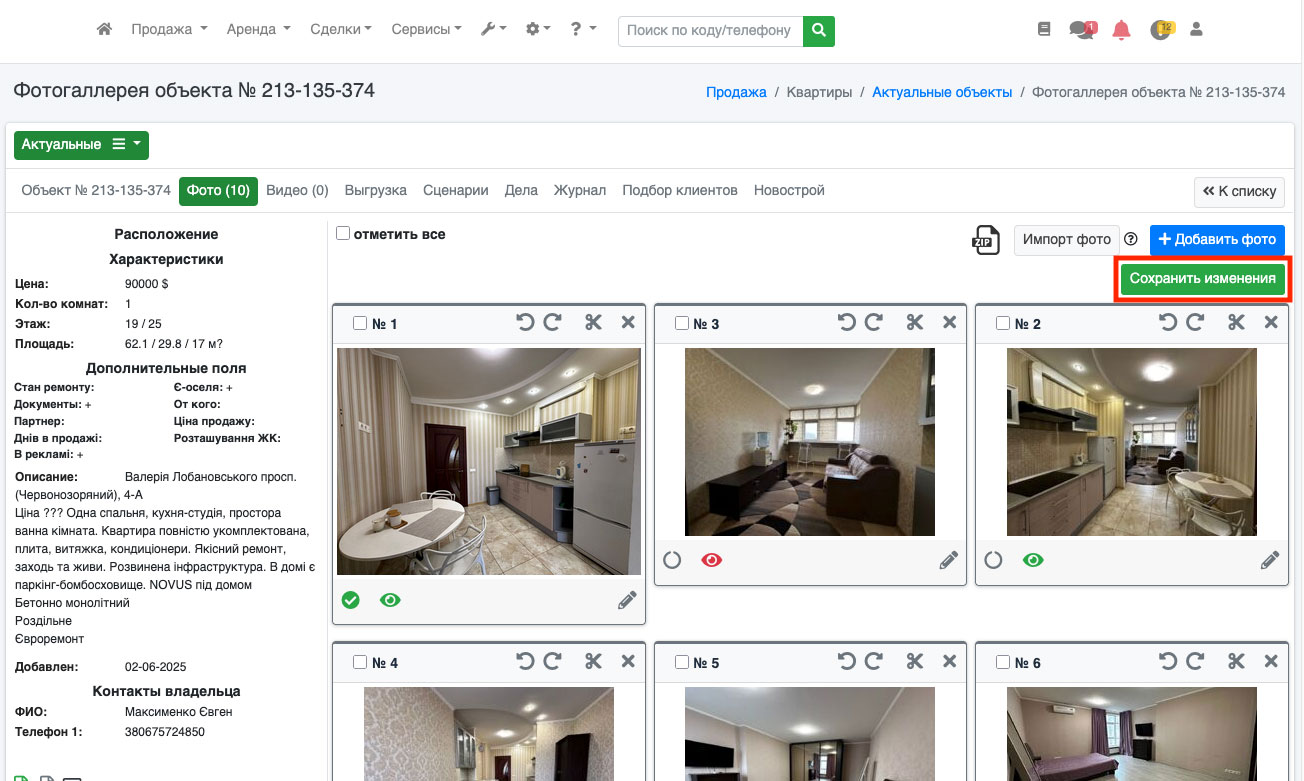
Task: Open chat messages icon
Action: [1081, 30]
